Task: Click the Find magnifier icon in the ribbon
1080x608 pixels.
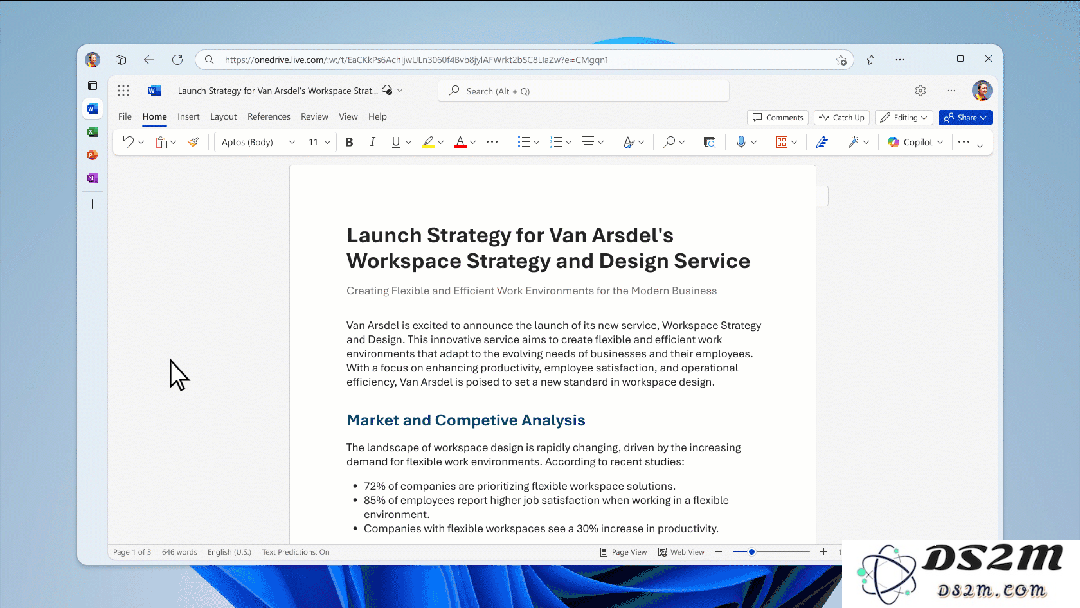Action: pos(668,142)
